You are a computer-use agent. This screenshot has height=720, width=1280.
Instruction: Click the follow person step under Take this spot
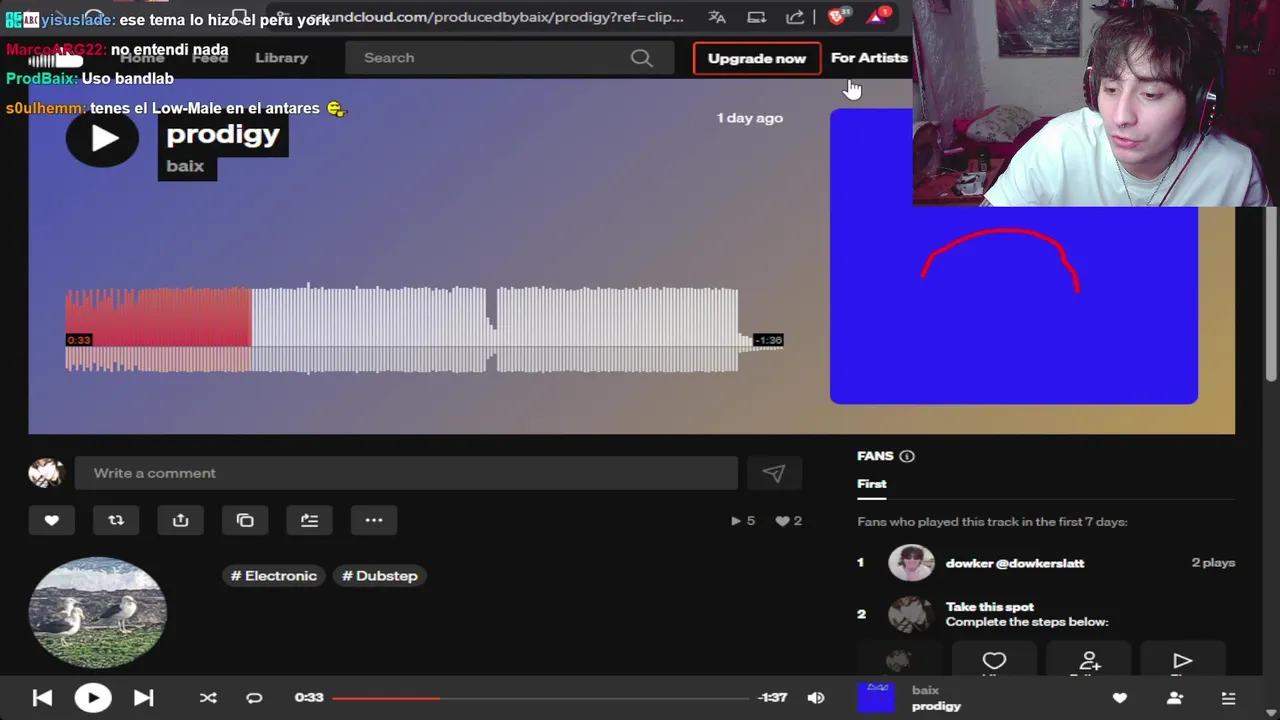click(1088, 661)
